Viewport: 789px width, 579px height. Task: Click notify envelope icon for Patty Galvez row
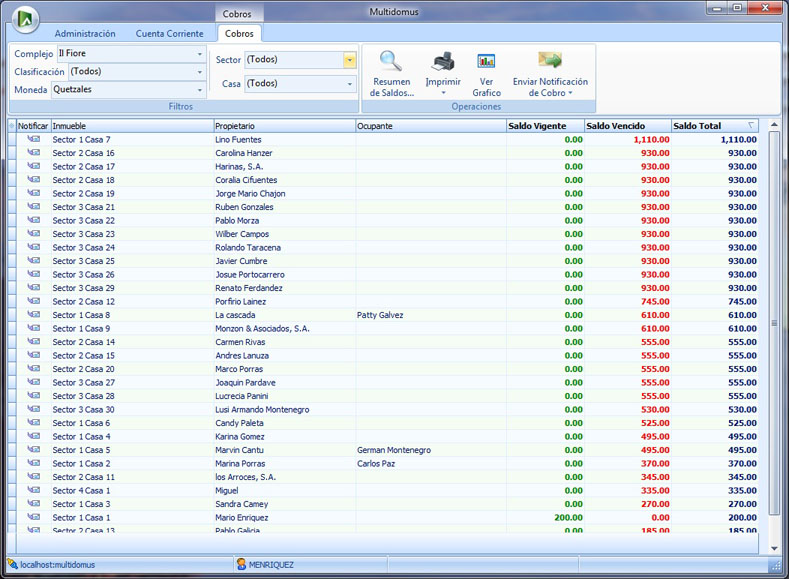[x=34, y=315]
